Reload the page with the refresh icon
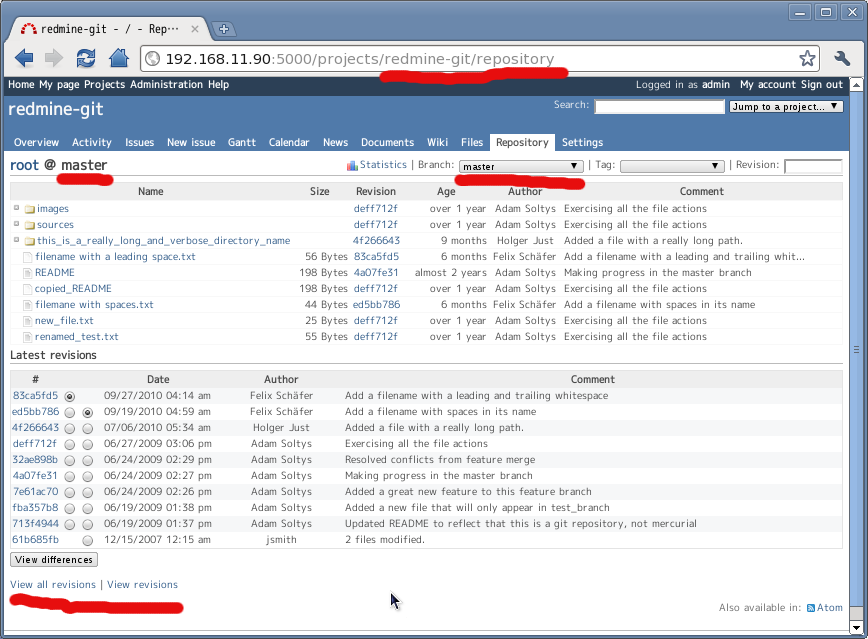868x639 pixels. (x=86, y=58)
